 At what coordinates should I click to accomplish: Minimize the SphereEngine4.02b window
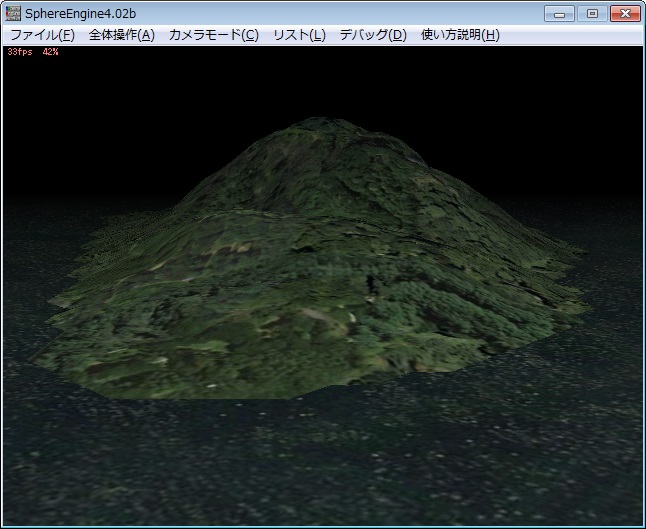point(559,14)
